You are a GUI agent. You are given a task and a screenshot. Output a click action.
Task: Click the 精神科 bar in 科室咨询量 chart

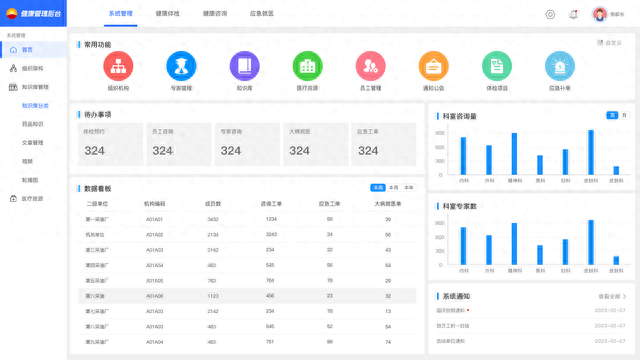point(514,154)
